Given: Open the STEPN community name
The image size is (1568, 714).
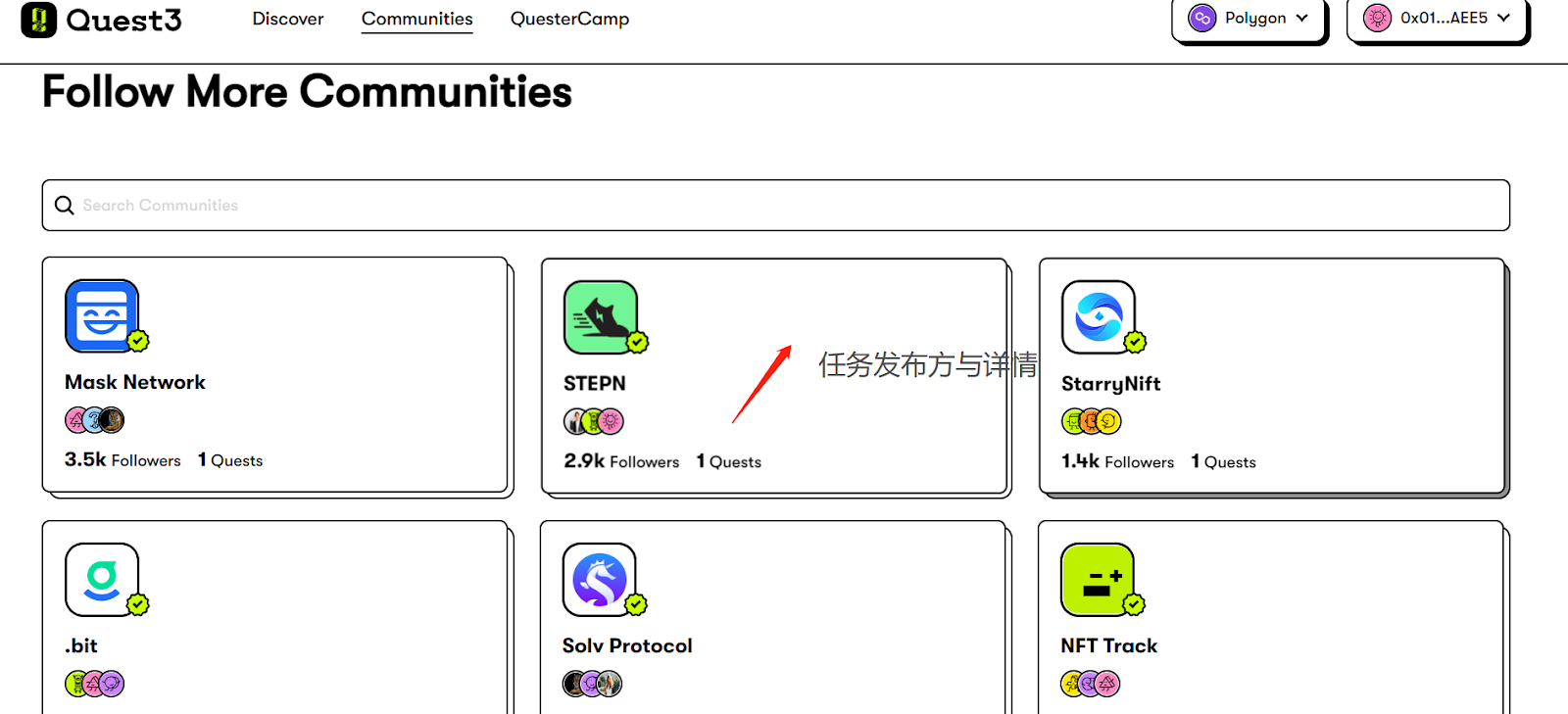Looking at the screenshot, I should [x=595, y=383].
